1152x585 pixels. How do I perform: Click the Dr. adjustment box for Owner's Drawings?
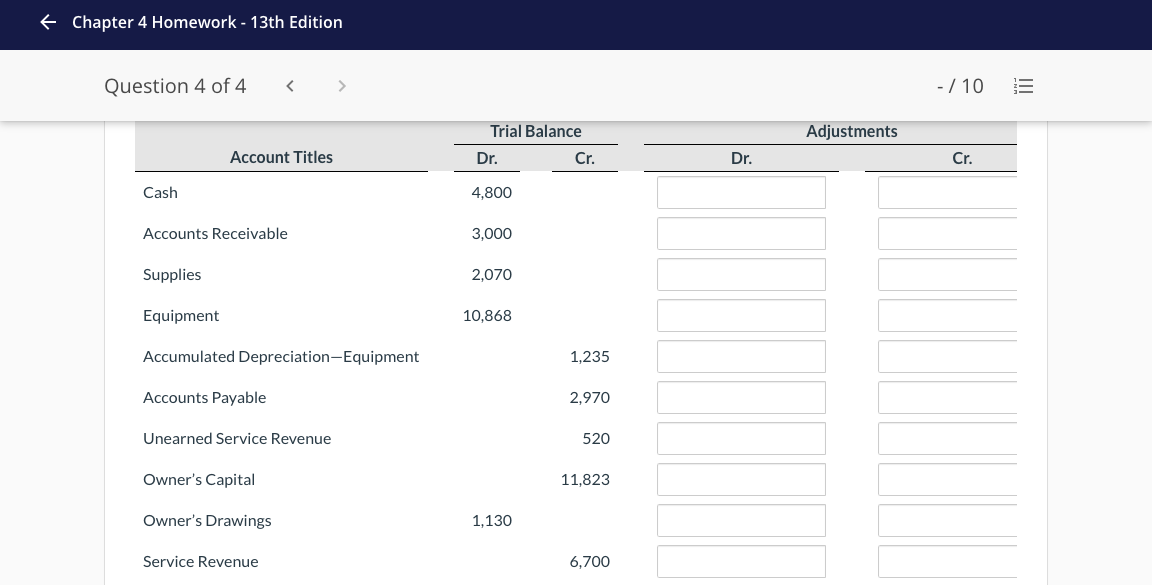tap(741, 520)
